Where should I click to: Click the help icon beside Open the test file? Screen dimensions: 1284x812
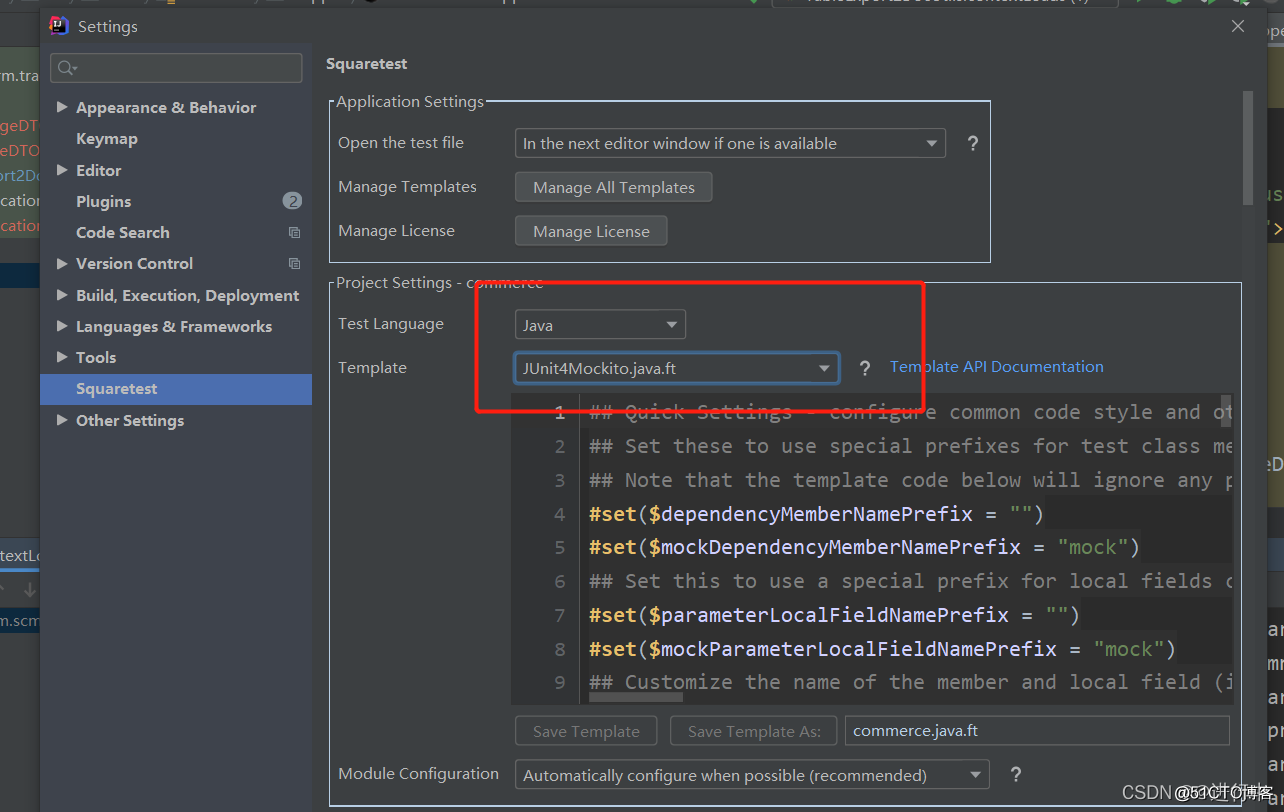coord(972,143)
